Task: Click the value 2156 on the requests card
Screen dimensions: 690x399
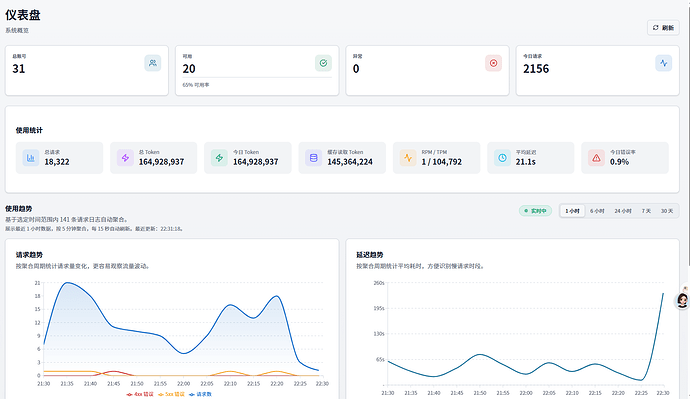Action: pos(536,69)
